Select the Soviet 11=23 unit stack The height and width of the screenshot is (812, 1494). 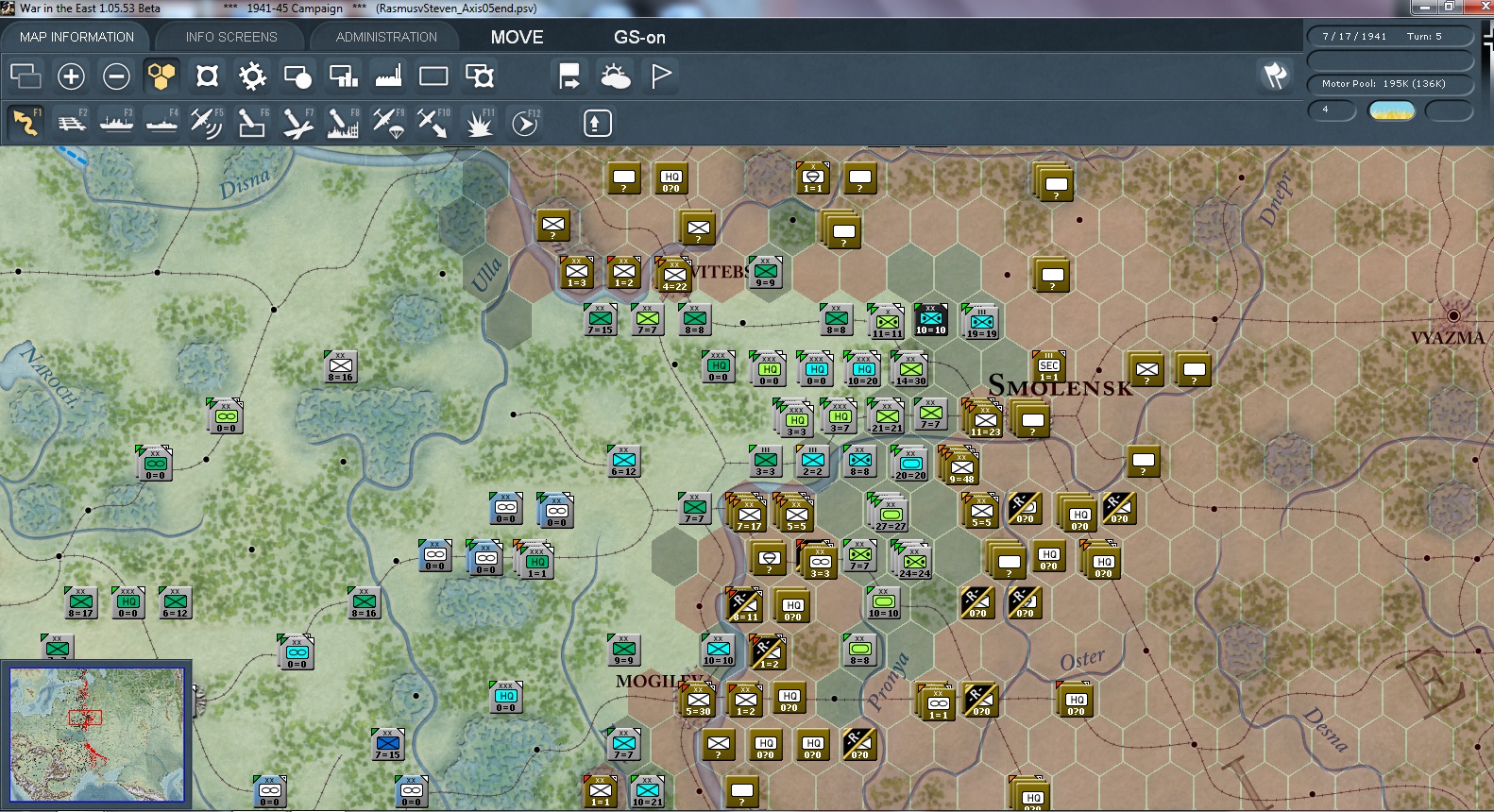pyautogui.click(x=984, y=419)
